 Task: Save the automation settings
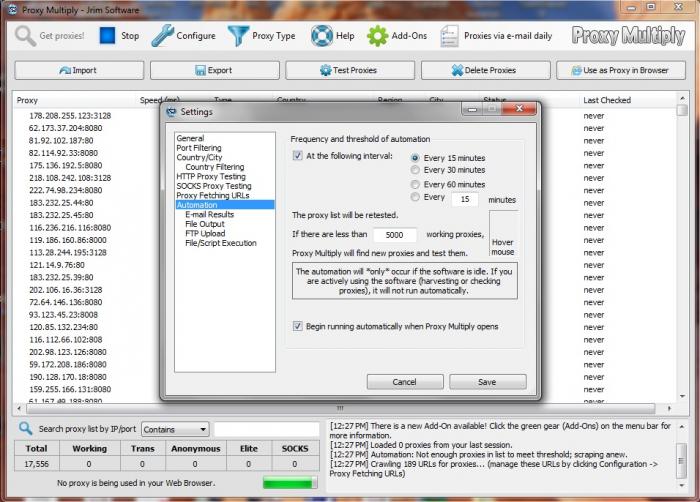tap(488, 382)
